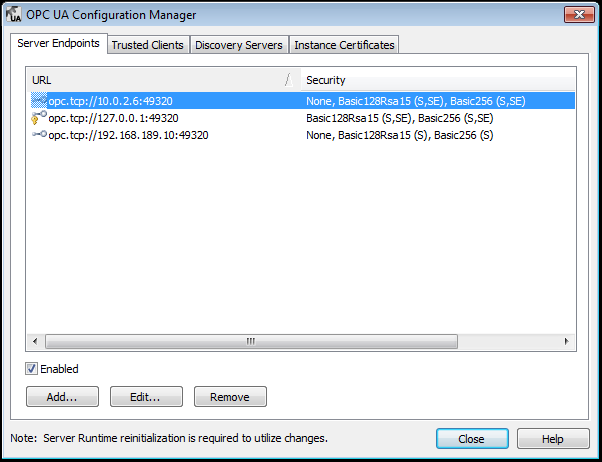Toggle the Enabled checkbox
The image size is (602, 462).
[x=31, y=369]
